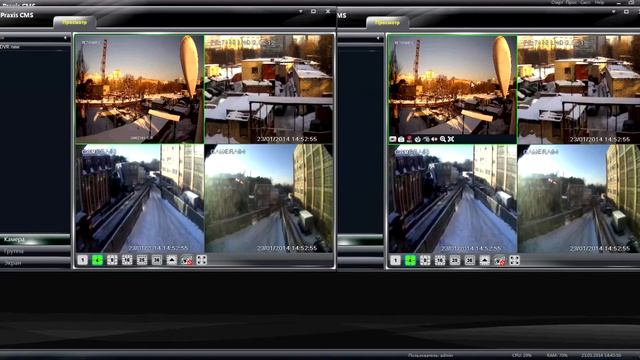Image resolution: width=640 pixels, height=360 pixels.
Task: Click RAM usage in status bar
Action: (x=557, y=356)
